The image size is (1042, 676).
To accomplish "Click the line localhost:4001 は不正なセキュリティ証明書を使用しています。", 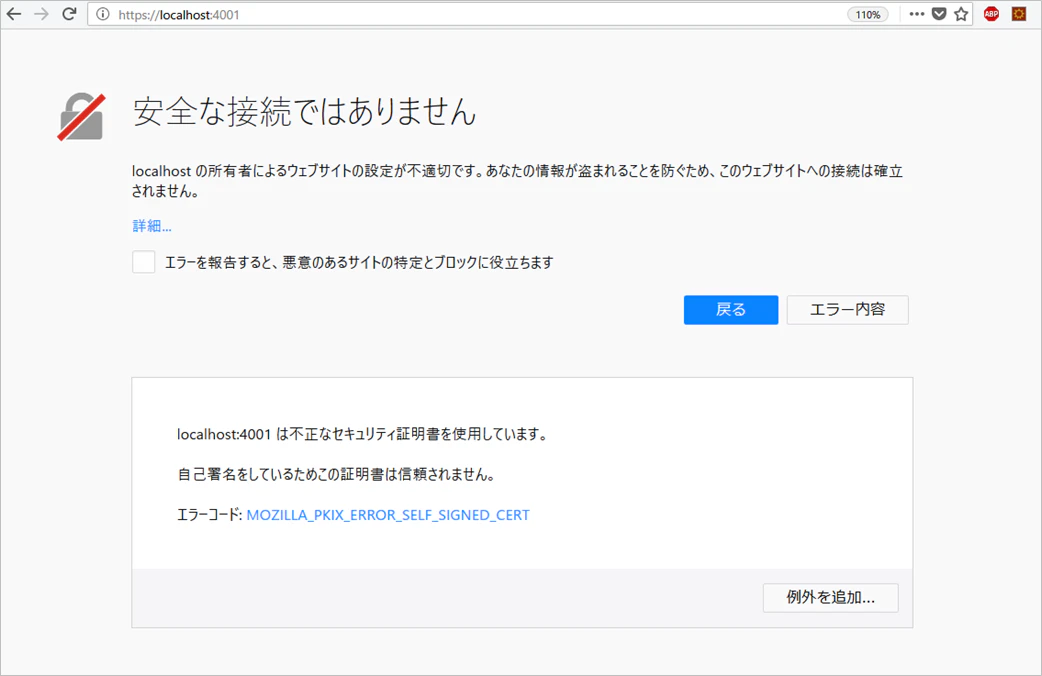I will [x=363, y=434].
